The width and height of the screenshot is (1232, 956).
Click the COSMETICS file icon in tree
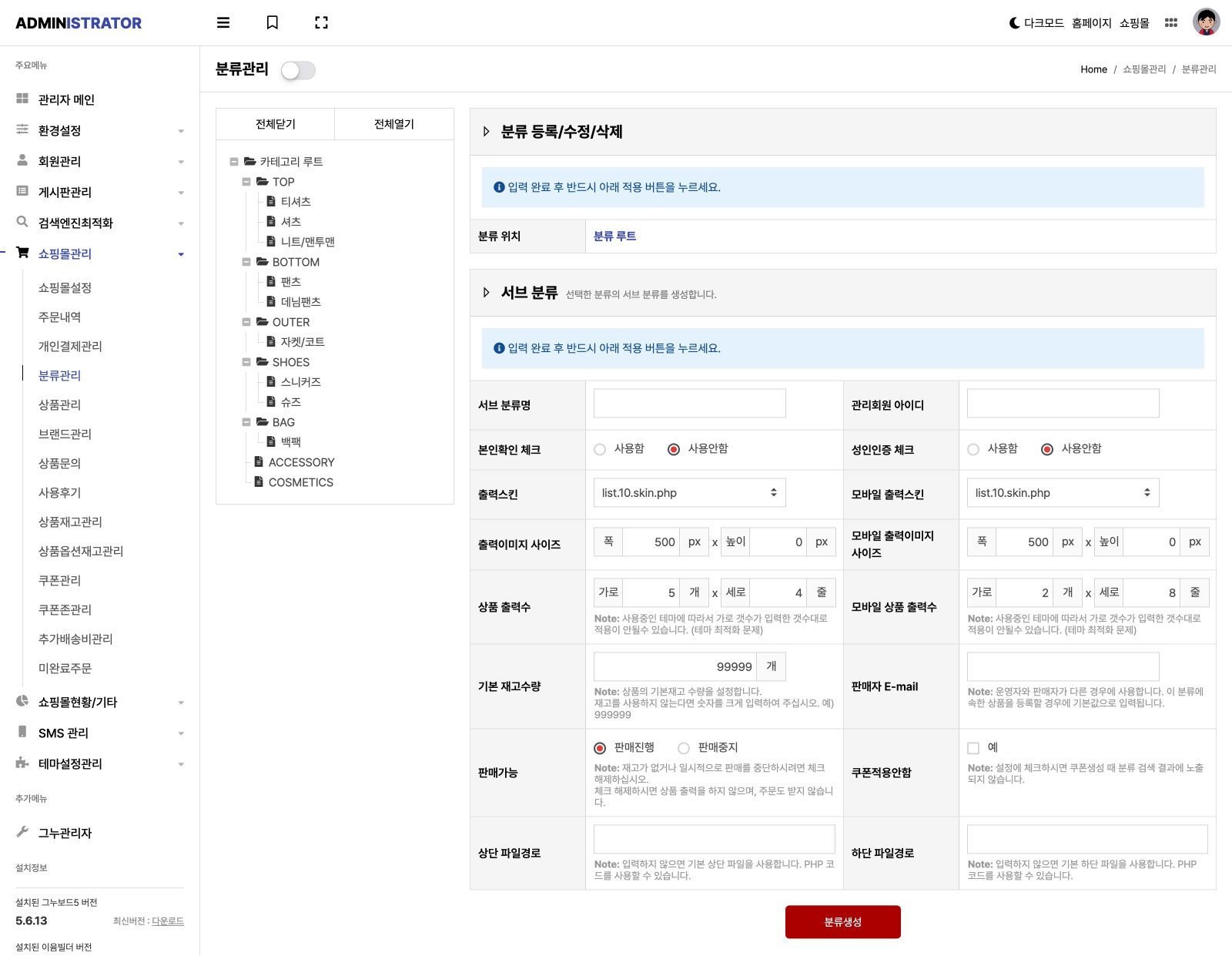[259, 481]
